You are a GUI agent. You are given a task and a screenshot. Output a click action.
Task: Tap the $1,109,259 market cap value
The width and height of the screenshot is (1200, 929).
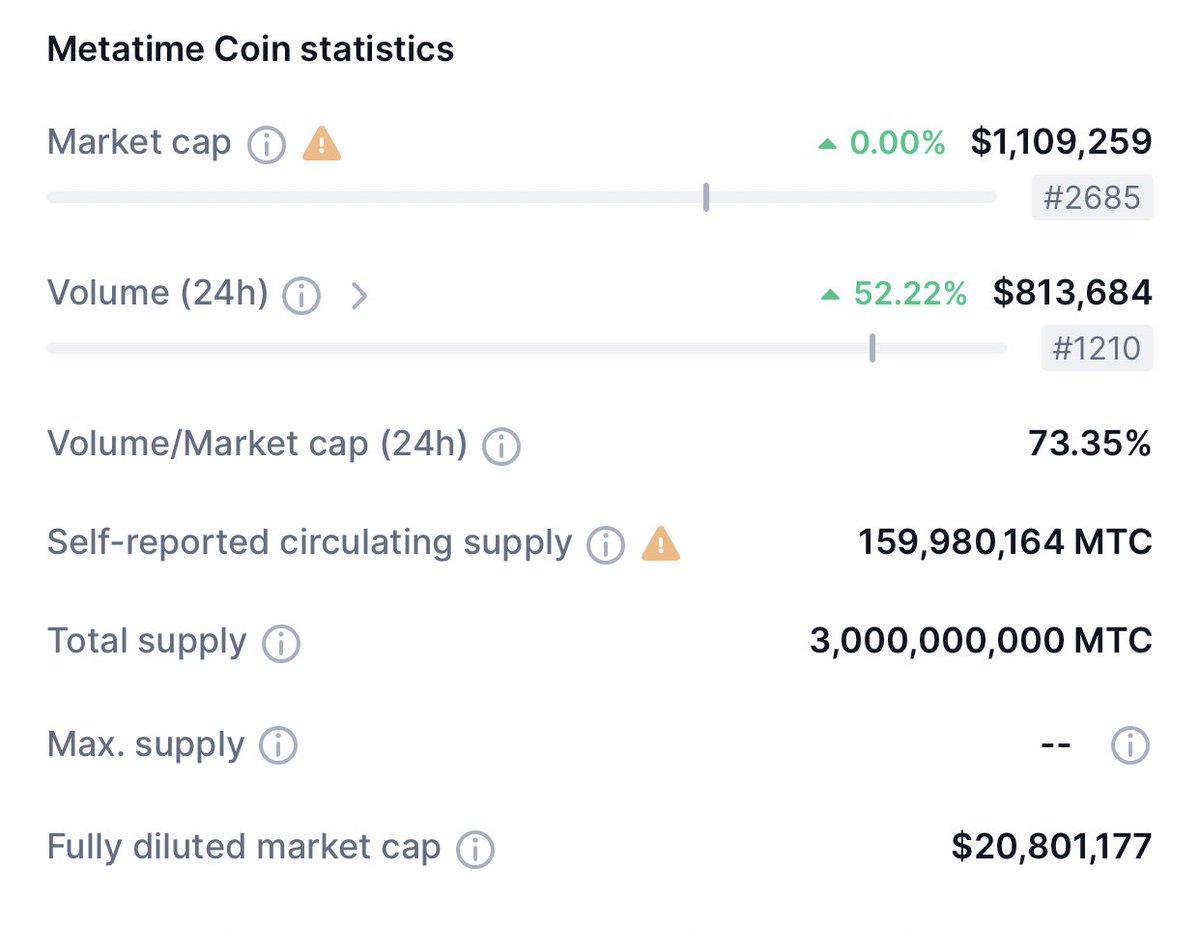tap(1061, 142)
